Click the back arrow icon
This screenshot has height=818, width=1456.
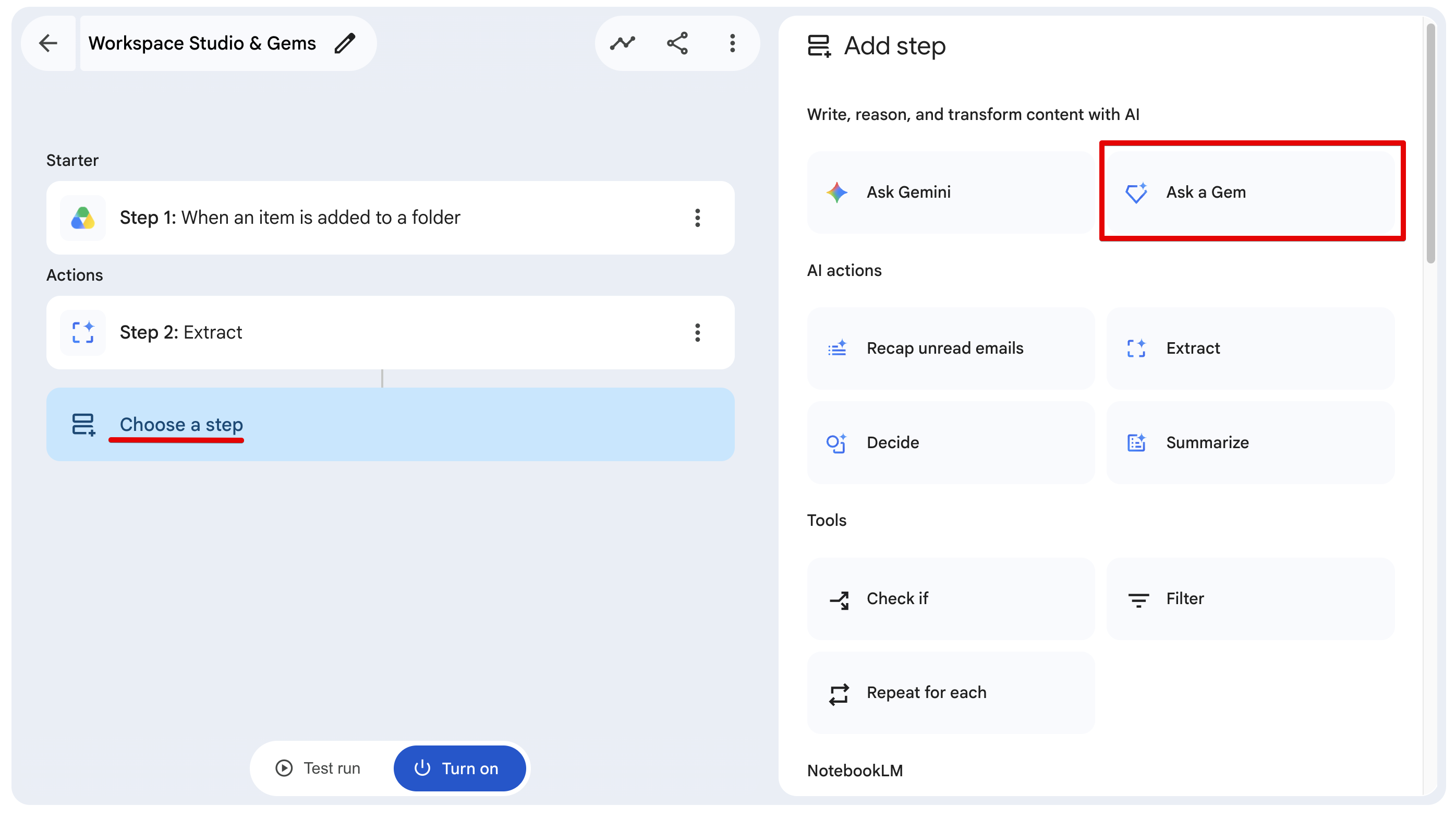pos(48,43)
